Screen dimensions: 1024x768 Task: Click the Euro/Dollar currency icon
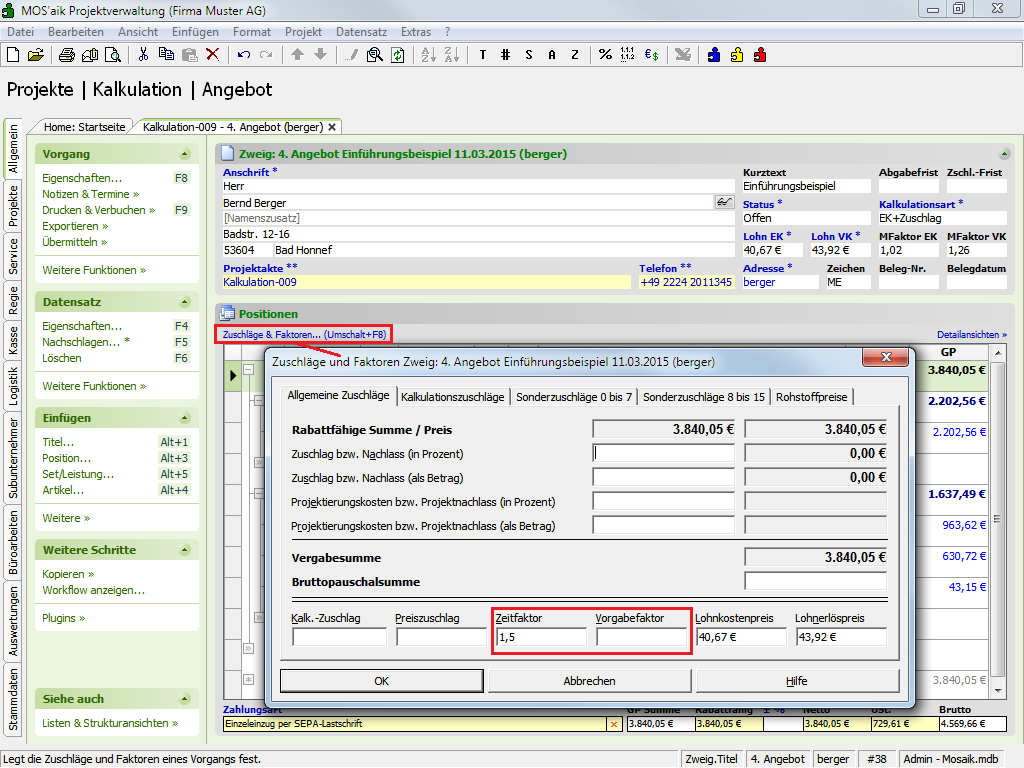coord(651,55)
